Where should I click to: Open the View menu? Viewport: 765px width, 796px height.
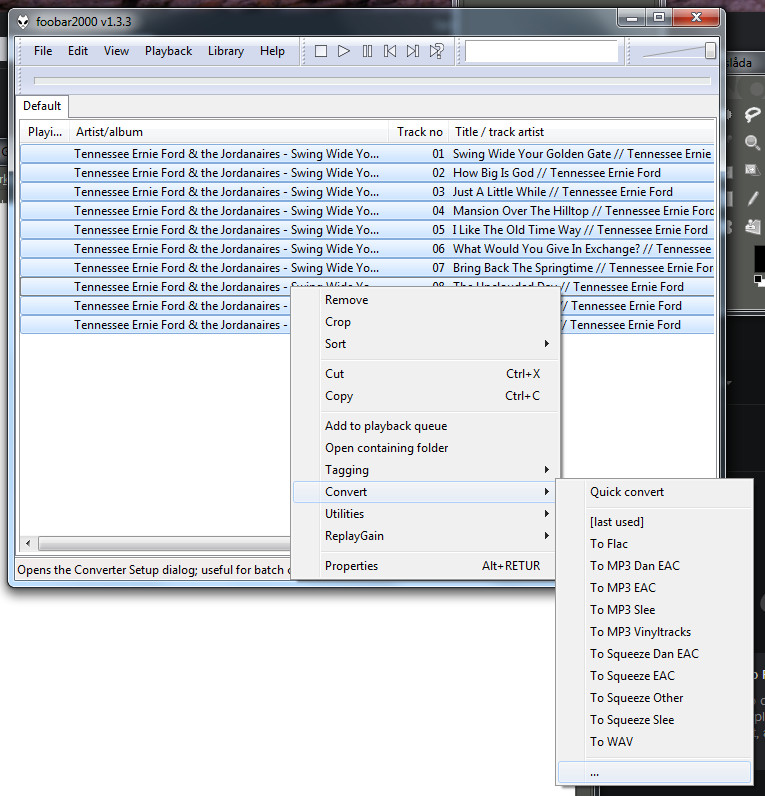pos(116,51)
